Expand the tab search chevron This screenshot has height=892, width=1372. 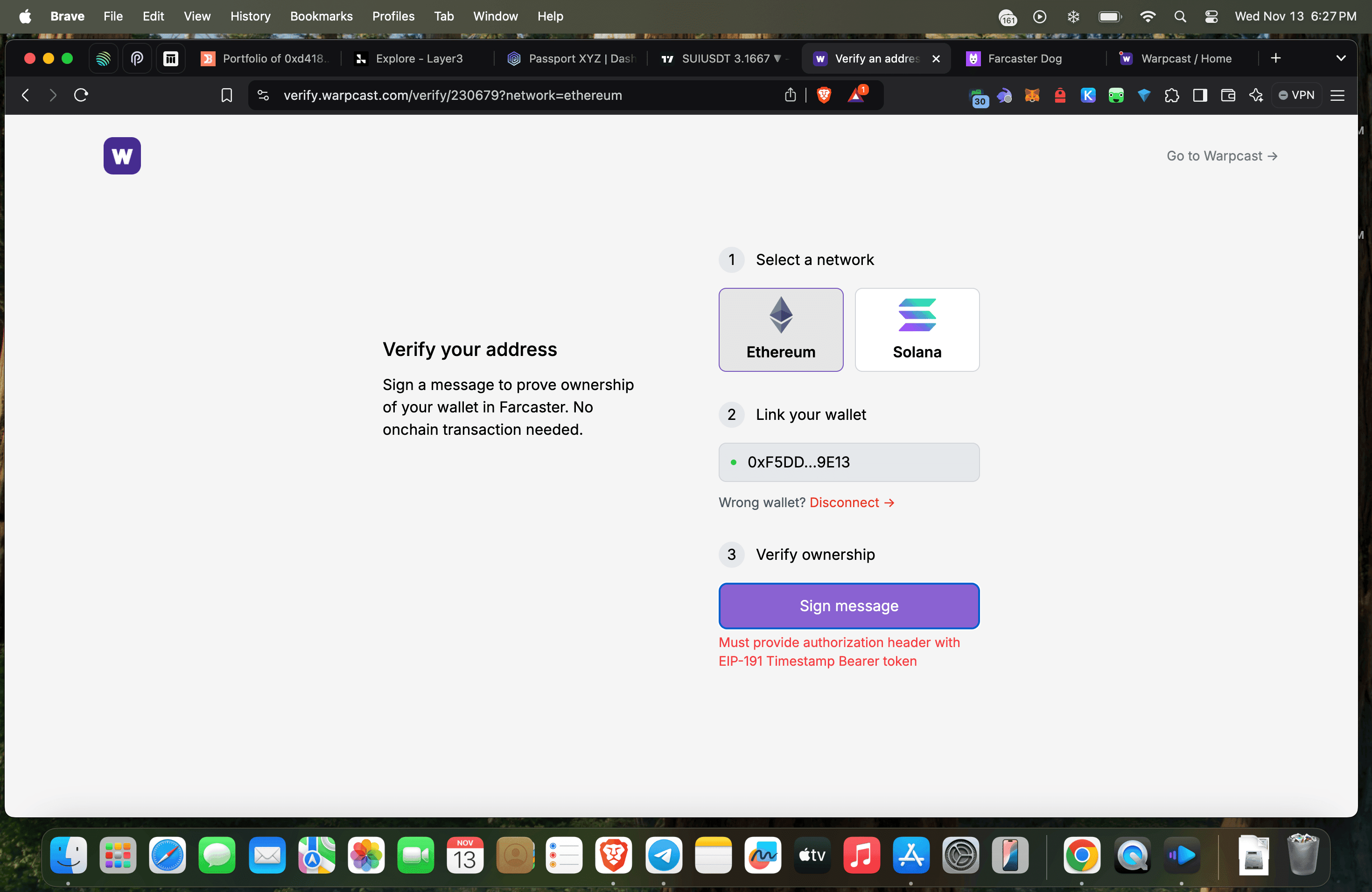(1340, 58)
